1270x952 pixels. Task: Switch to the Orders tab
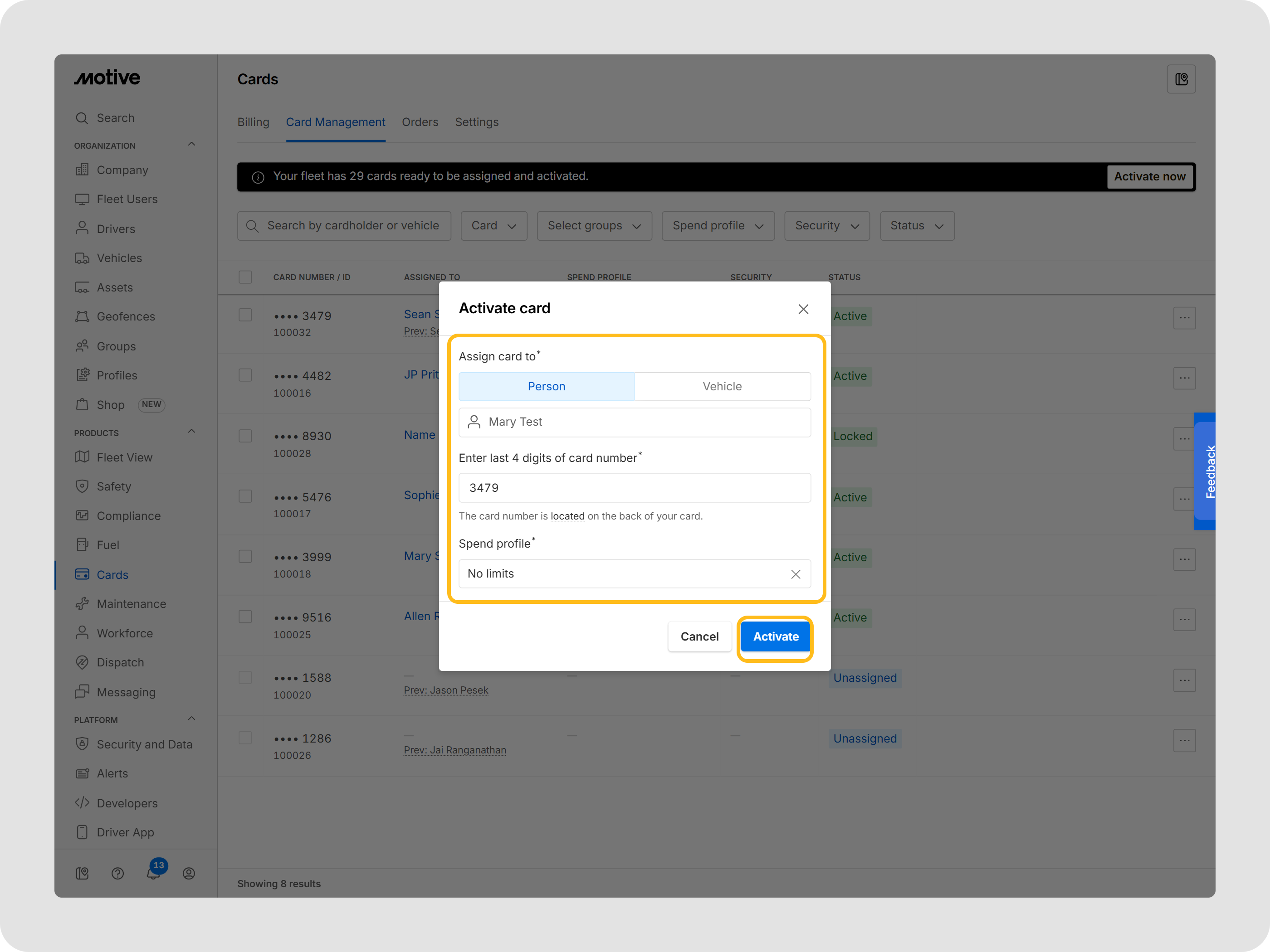(x=420, y=122)
